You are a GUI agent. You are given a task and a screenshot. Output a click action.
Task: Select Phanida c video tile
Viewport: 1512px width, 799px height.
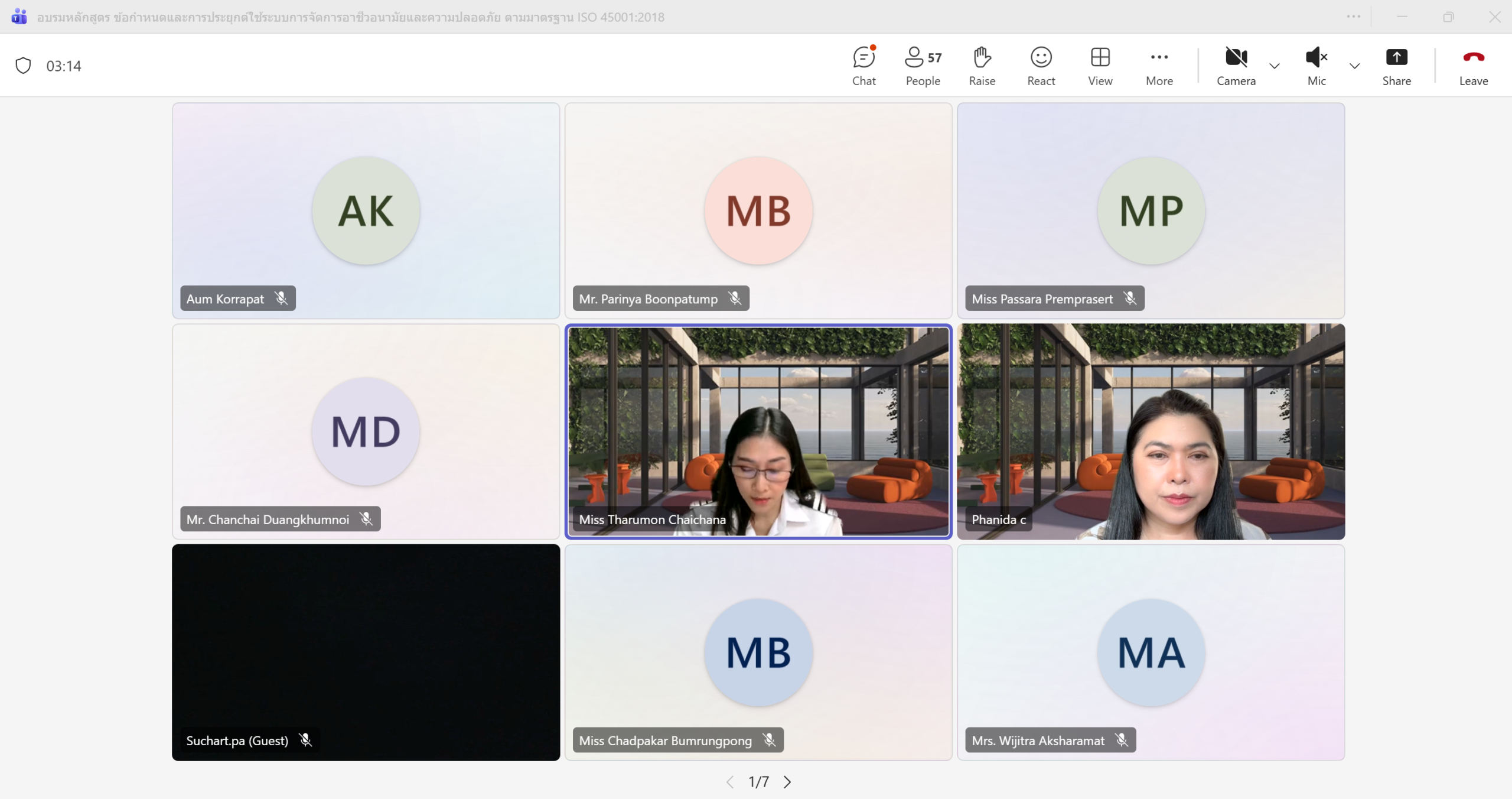point(1151,431)
